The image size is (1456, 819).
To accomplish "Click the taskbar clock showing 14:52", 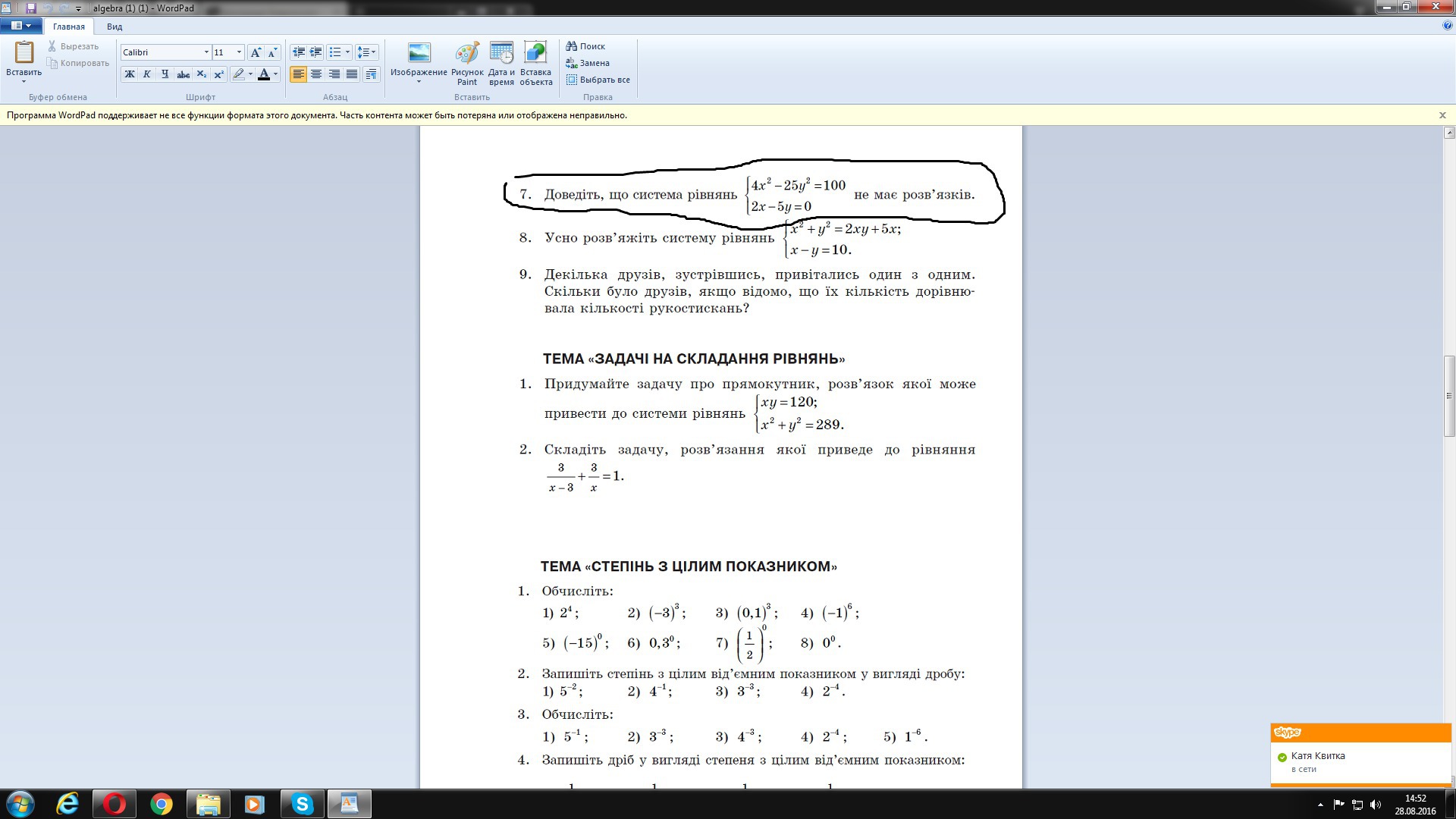I will (1415, 805).
